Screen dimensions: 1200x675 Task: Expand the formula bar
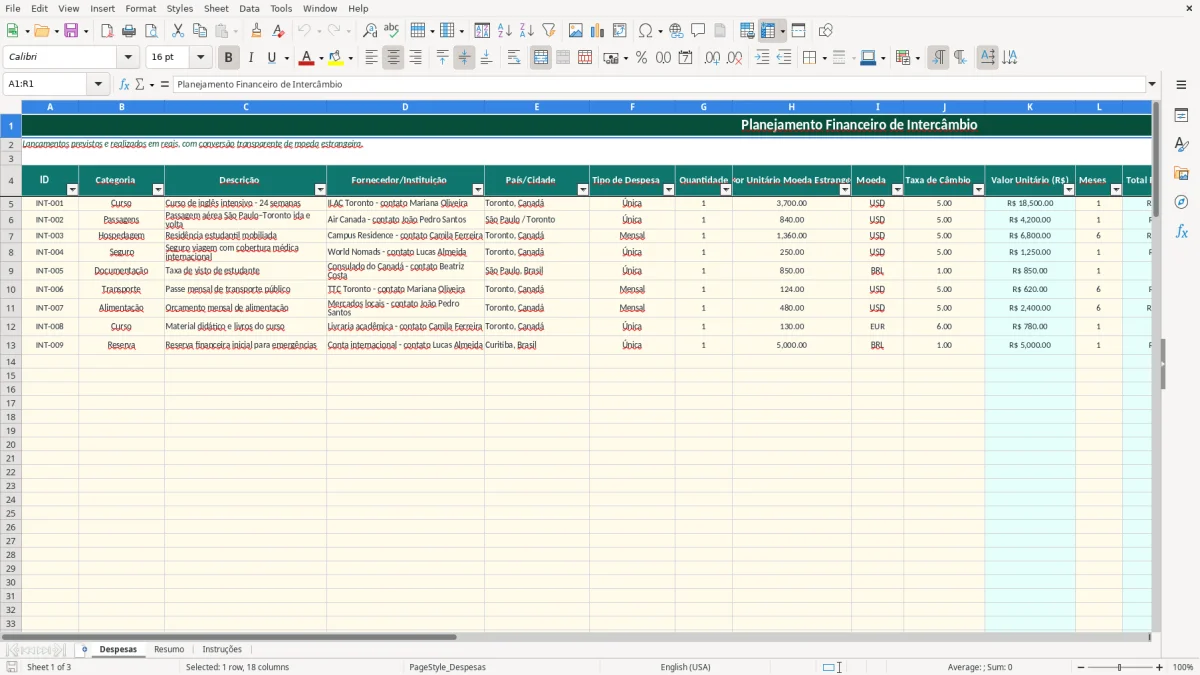[x=1152, y=84]
